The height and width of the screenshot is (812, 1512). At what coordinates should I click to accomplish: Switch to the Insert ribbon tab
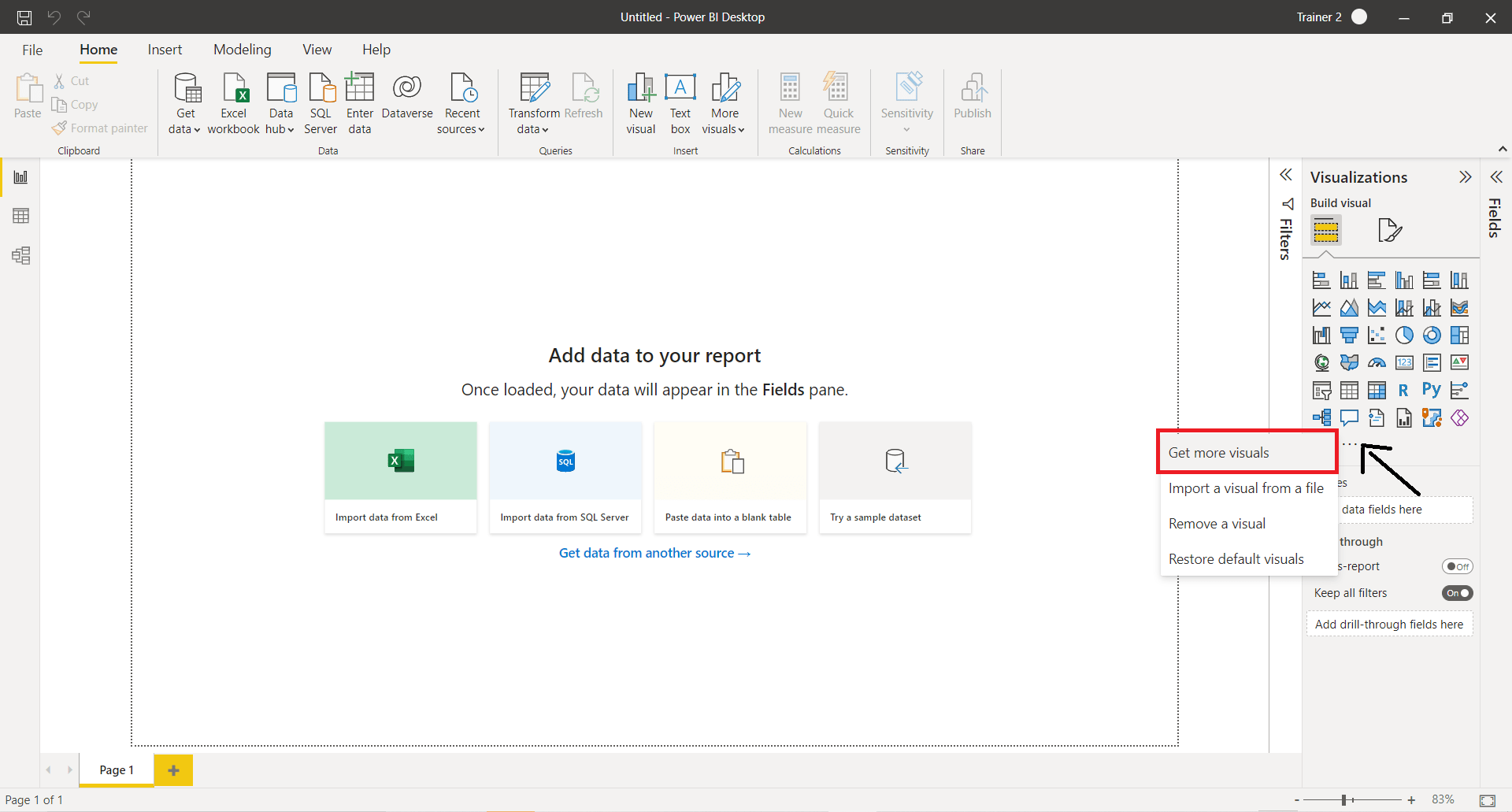pyautogui.click(x=165, y=49)
